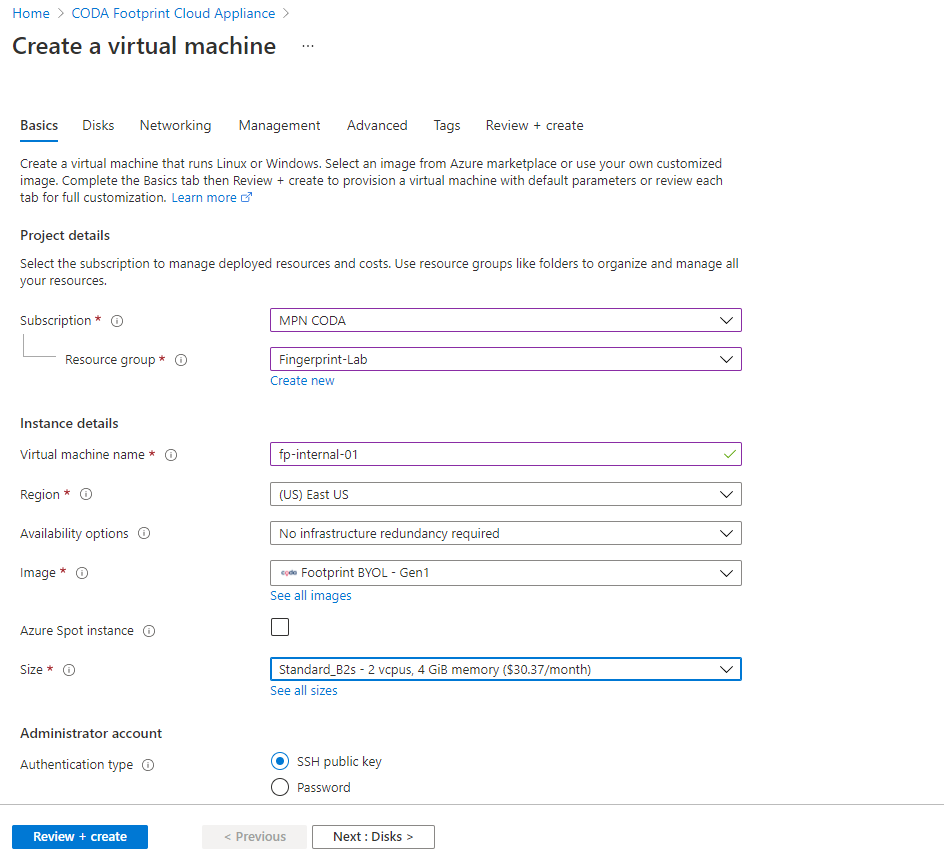The image size is (944, 862).
Task: Select Password authentication
Action: (x=280, y=787)
